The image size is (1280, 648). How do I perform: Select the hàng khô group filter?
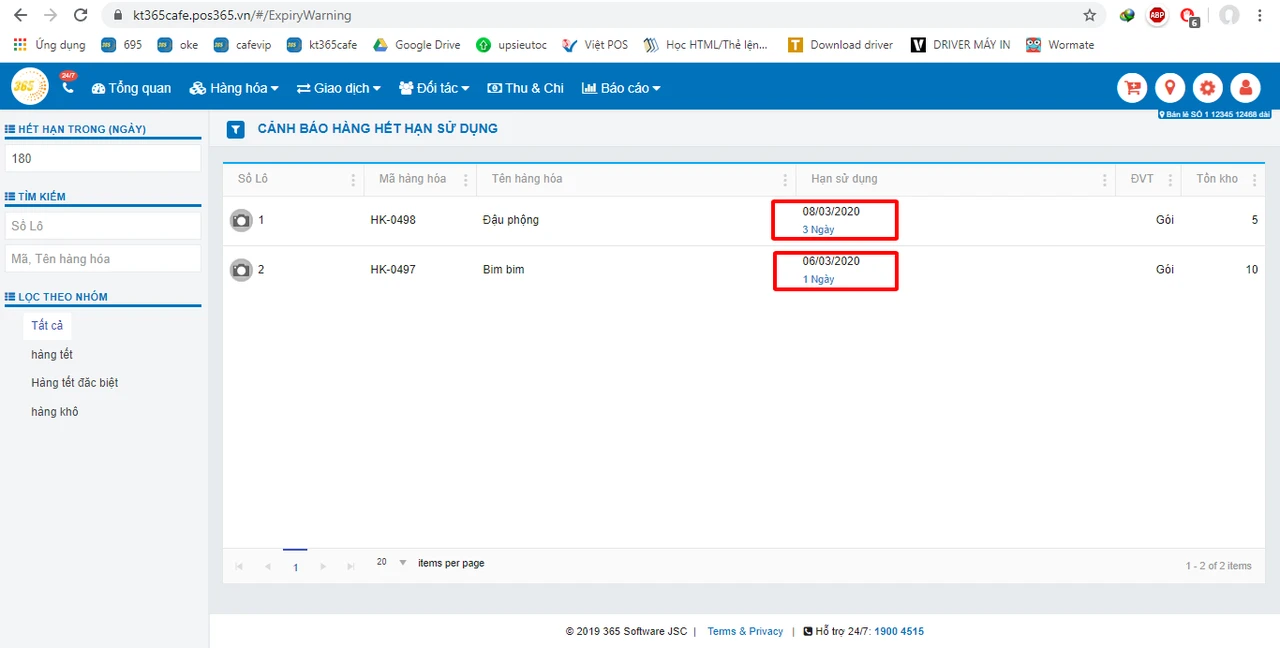pyautogui.click(x=55, y=412)
